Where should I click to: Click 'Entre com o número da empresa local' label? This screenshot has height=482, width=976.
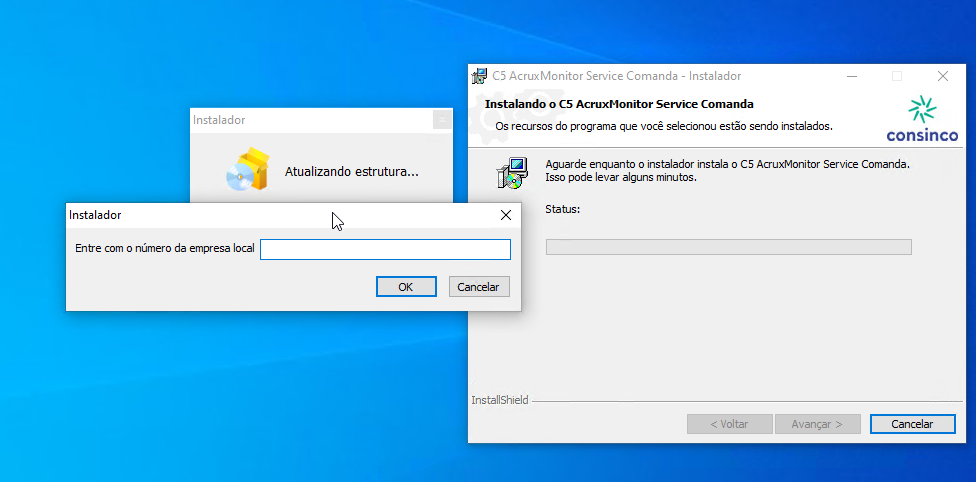(x=165, y=248)
